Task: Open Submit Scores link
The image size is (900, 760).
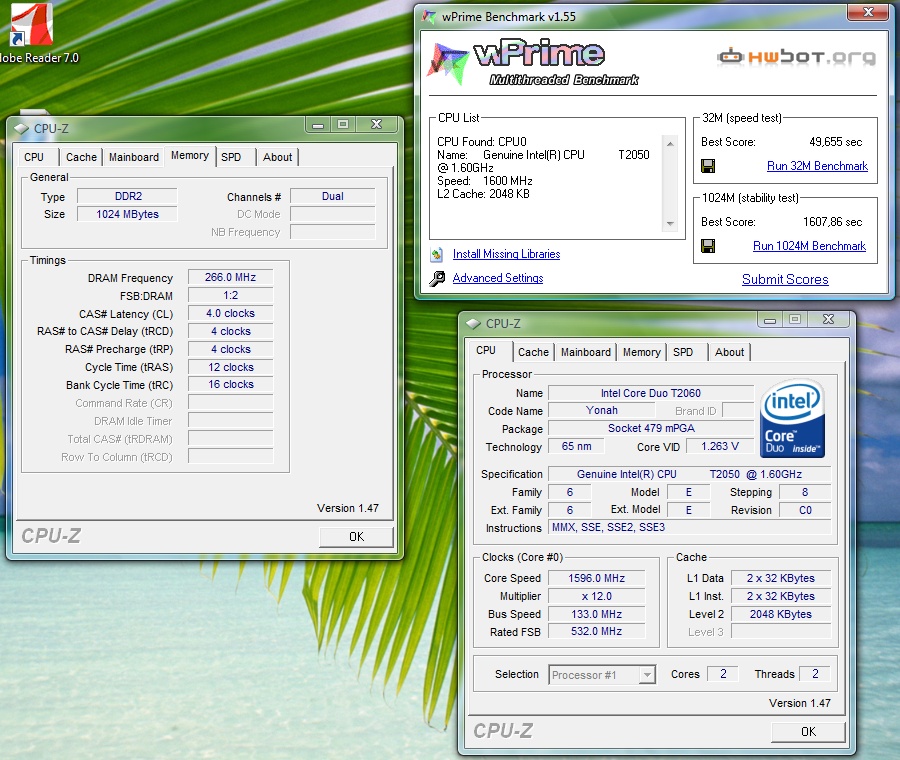Action: pyautogui.click(x=785, y=280)
